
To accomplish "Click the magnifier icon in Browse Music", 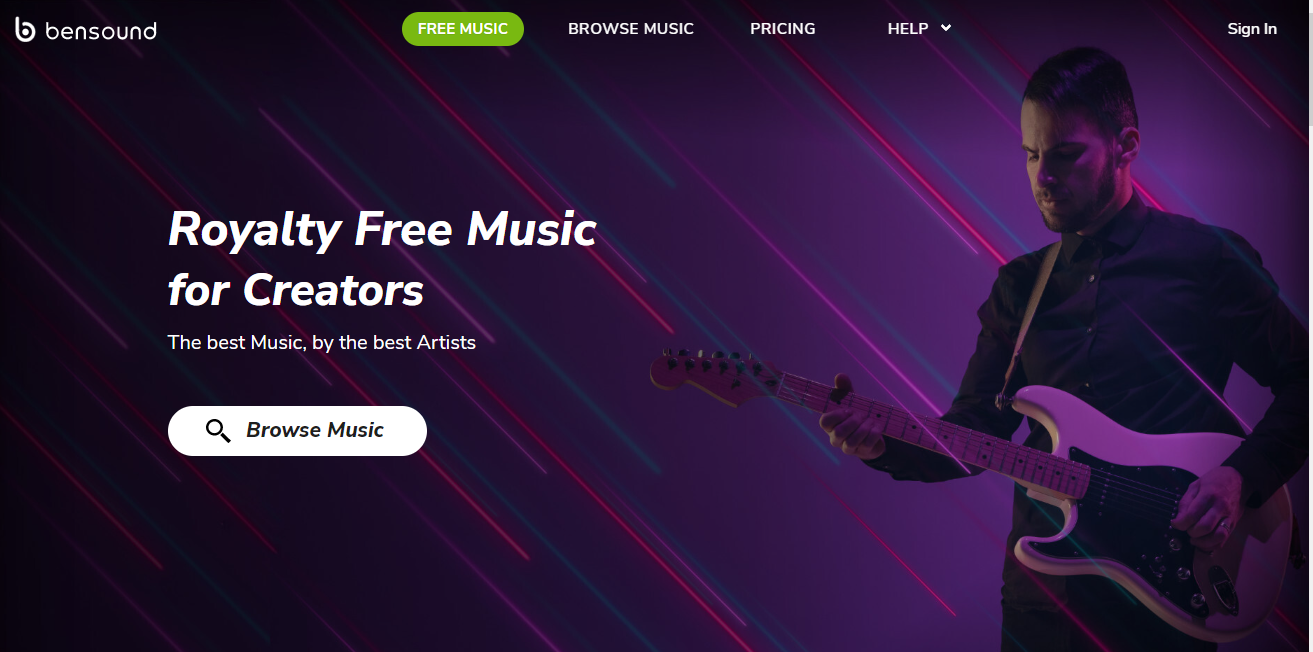I will [x=218, y=431].
